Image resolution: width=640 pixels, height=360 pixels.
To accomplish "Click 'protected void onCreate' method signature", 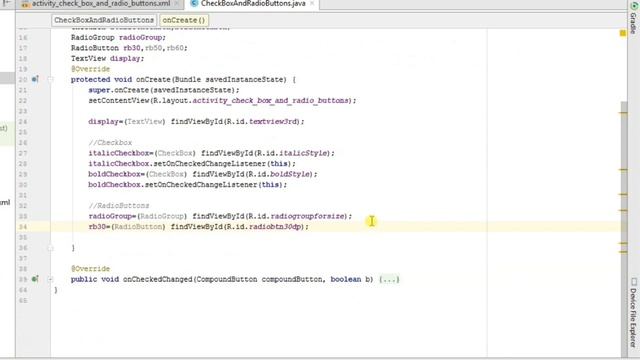I will click(x=183, y=79).
